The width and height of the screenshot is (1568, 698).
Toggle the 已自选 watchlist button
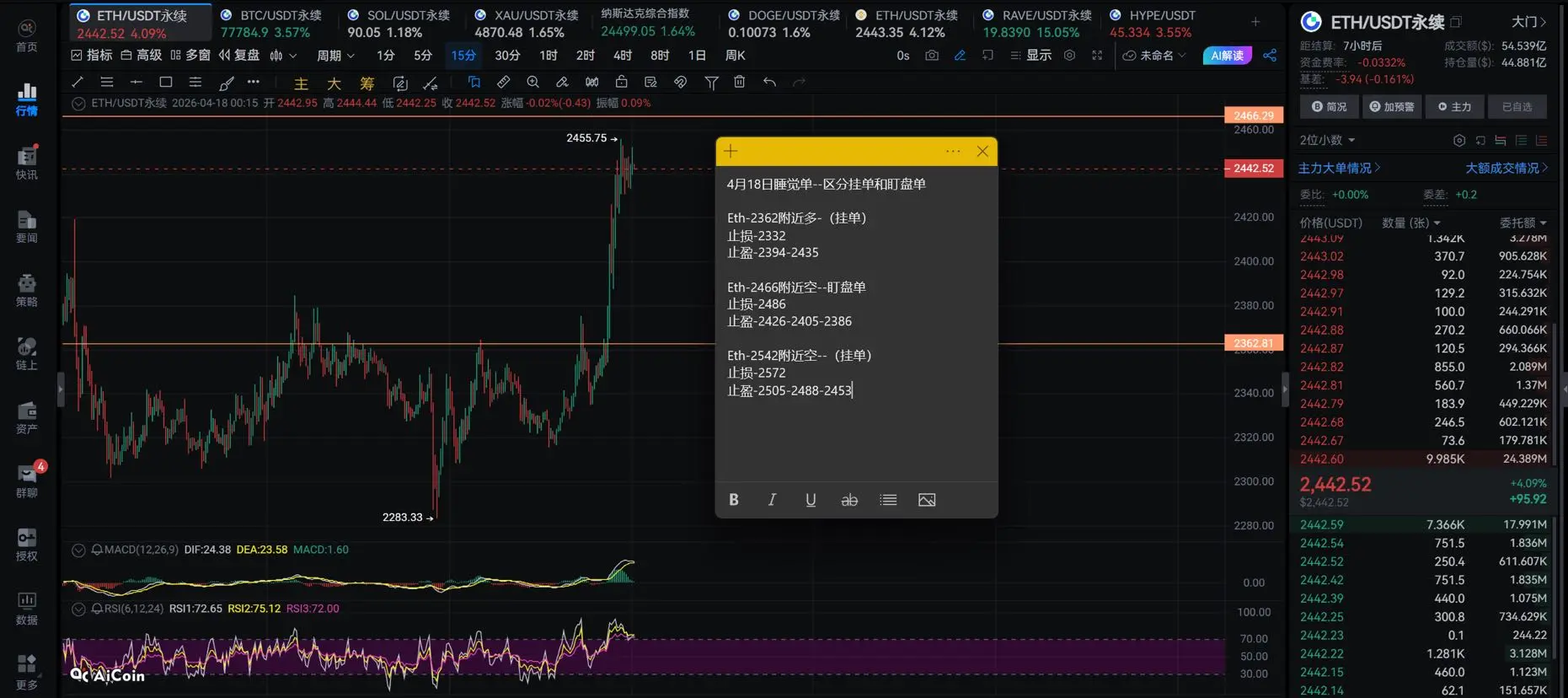coord(1517,107)
